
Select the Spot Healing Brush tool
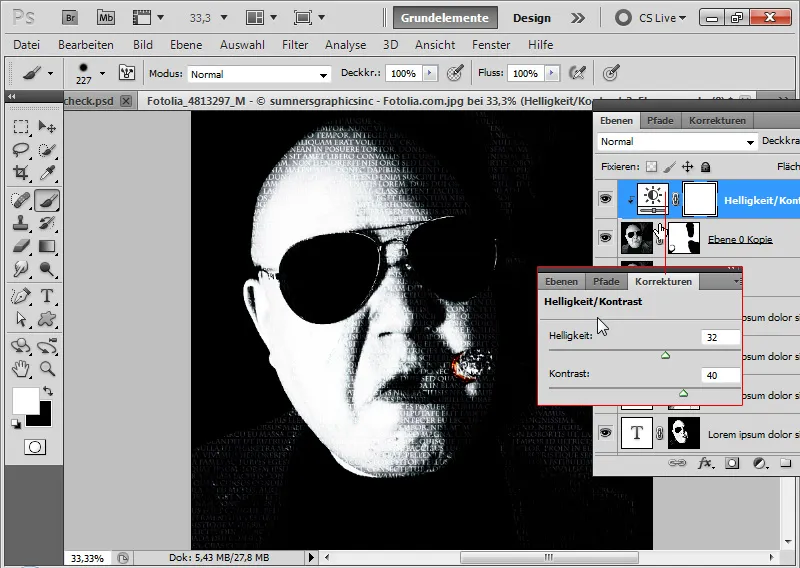point(21,200)
